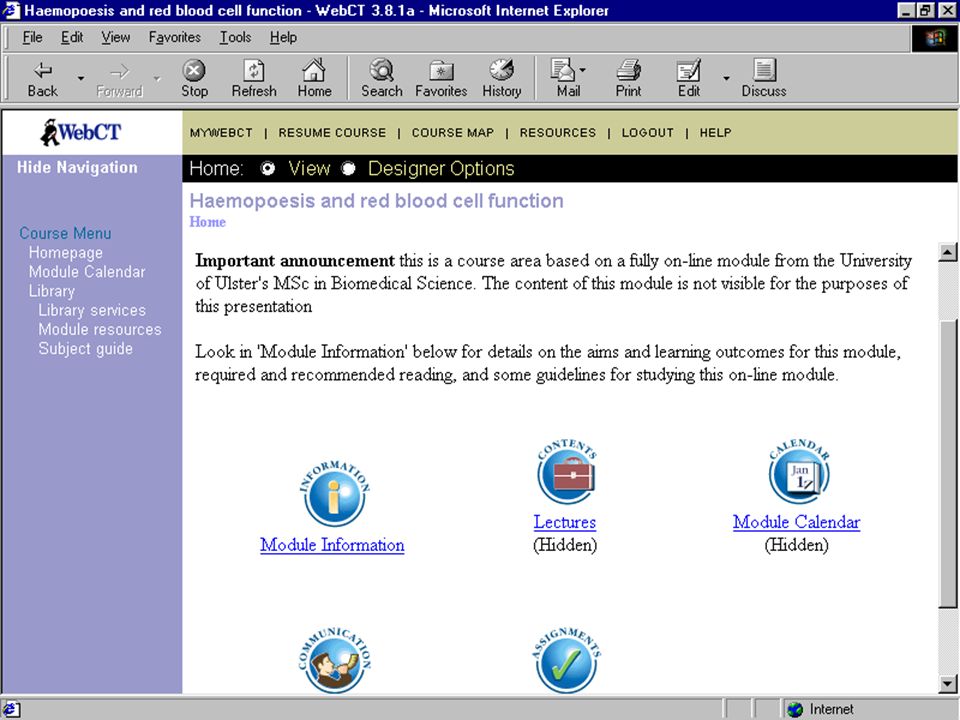The height and width of the screenshot is (720, 960).
Task: Open the Back button dropdown arrow
Action: click(80, 78)
